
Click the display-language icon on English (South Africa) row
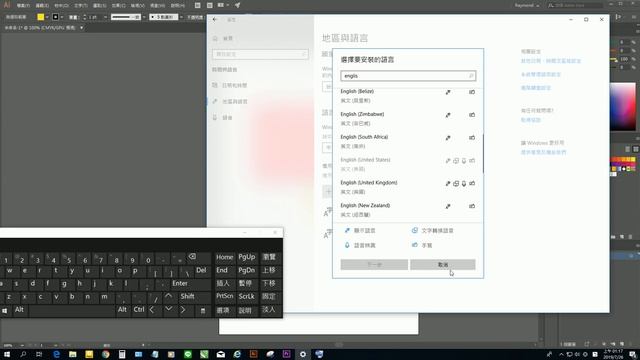coord(448,138)
